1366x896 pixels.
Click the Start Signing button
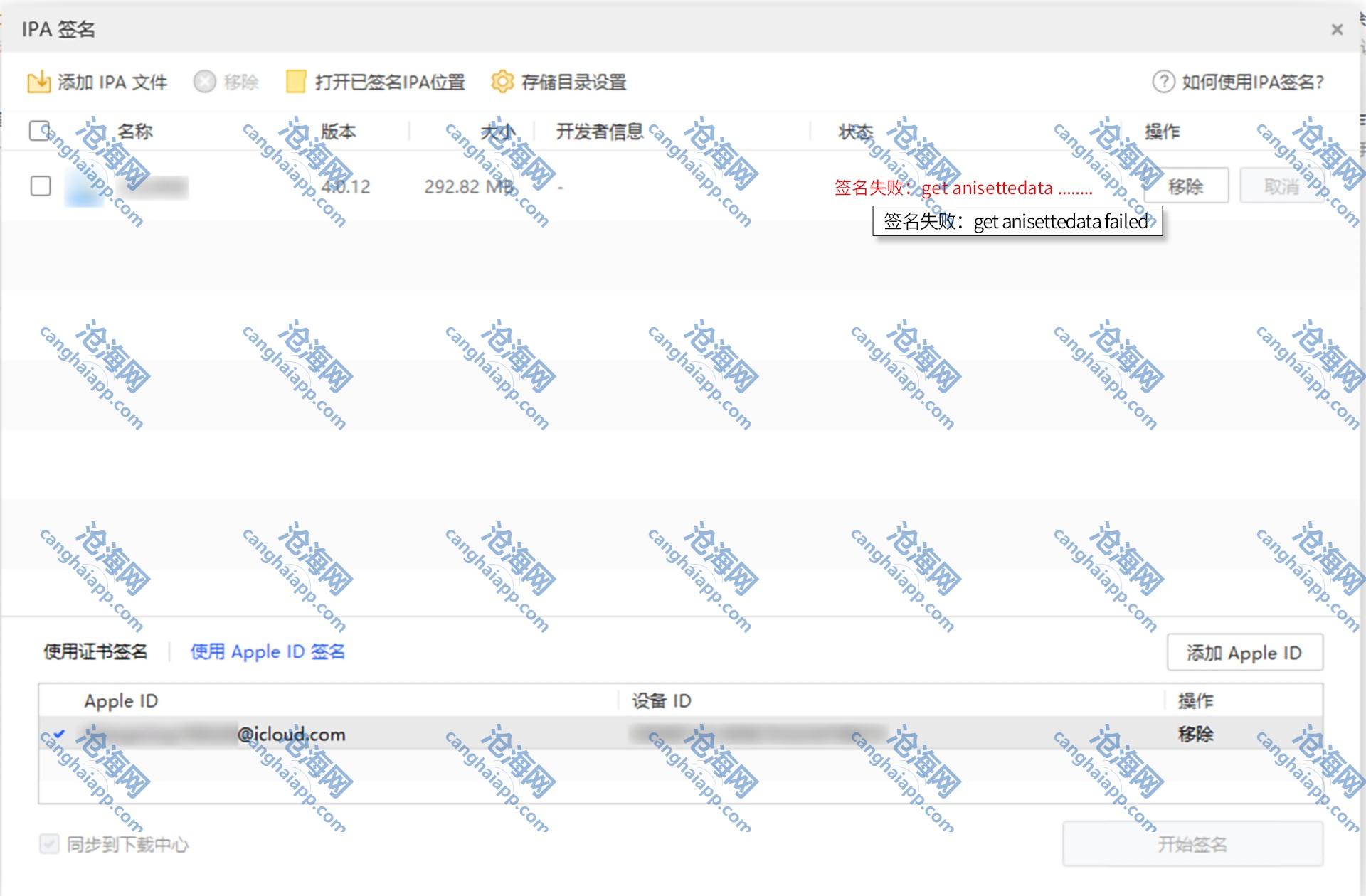click(x=1192, y=844)
